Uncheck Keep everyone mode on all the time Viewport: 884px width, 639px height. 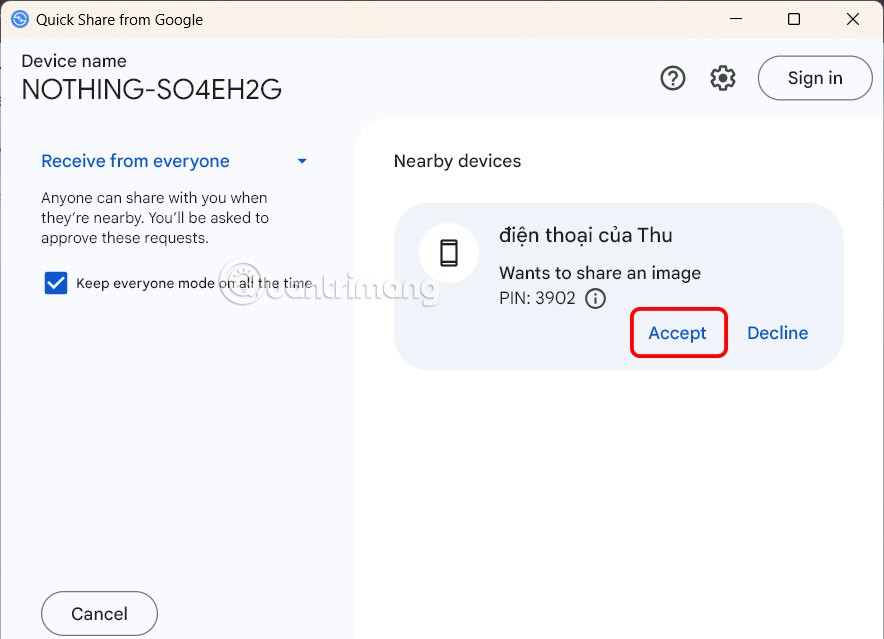click(56, 283)
